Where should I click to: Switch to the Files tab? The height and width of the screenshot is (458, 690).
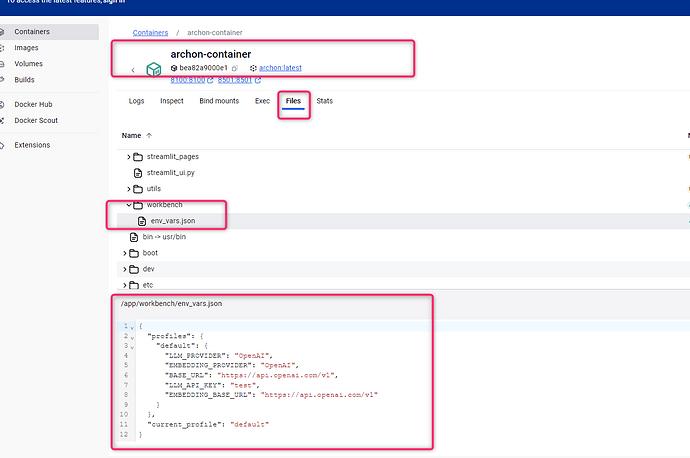tap(293, 101)
